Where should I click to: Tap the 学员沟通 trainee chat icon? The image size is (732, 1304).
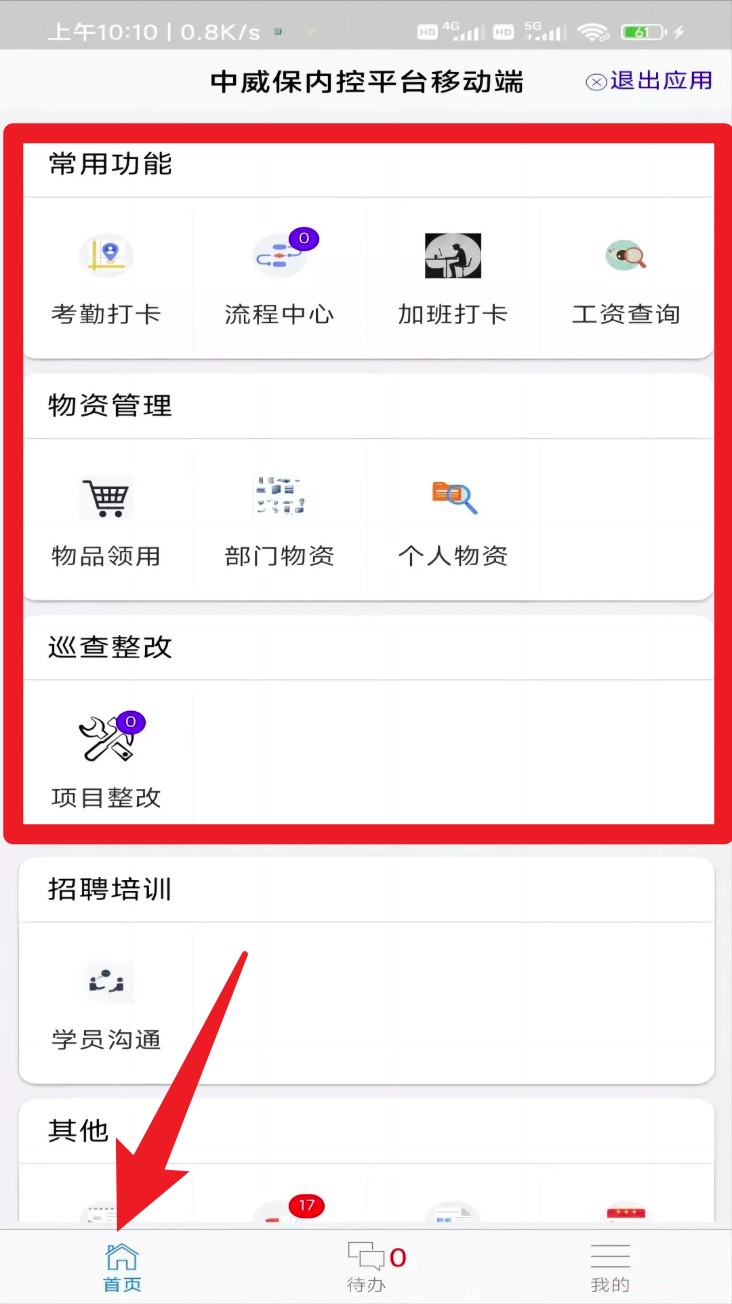[x=106, y=981]
